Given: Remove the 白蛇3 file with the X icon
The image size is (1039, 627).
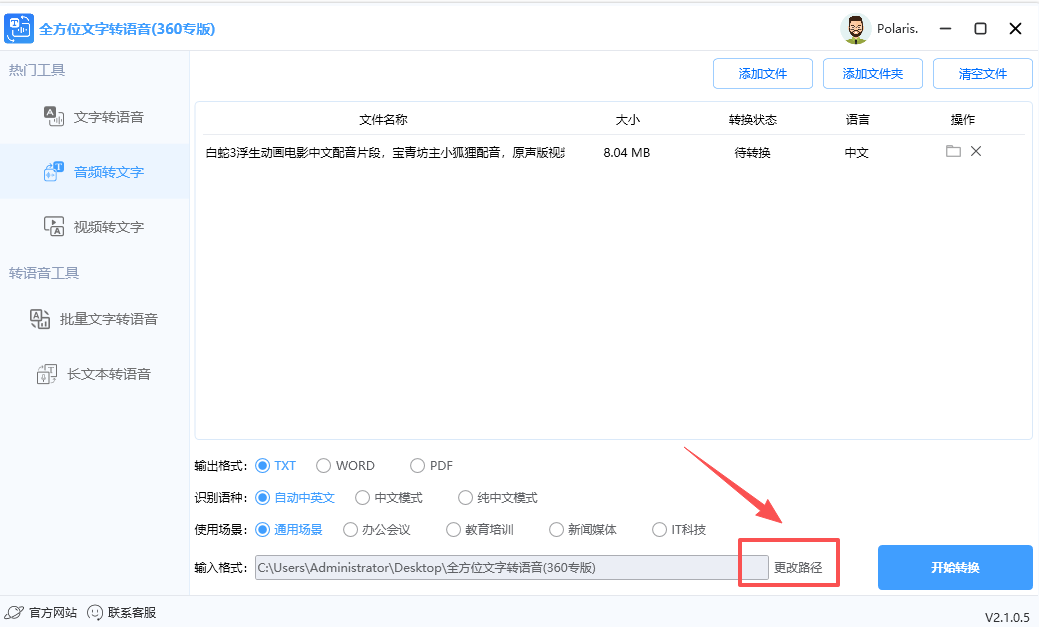Looking at the screenshot, I should 976,151.
